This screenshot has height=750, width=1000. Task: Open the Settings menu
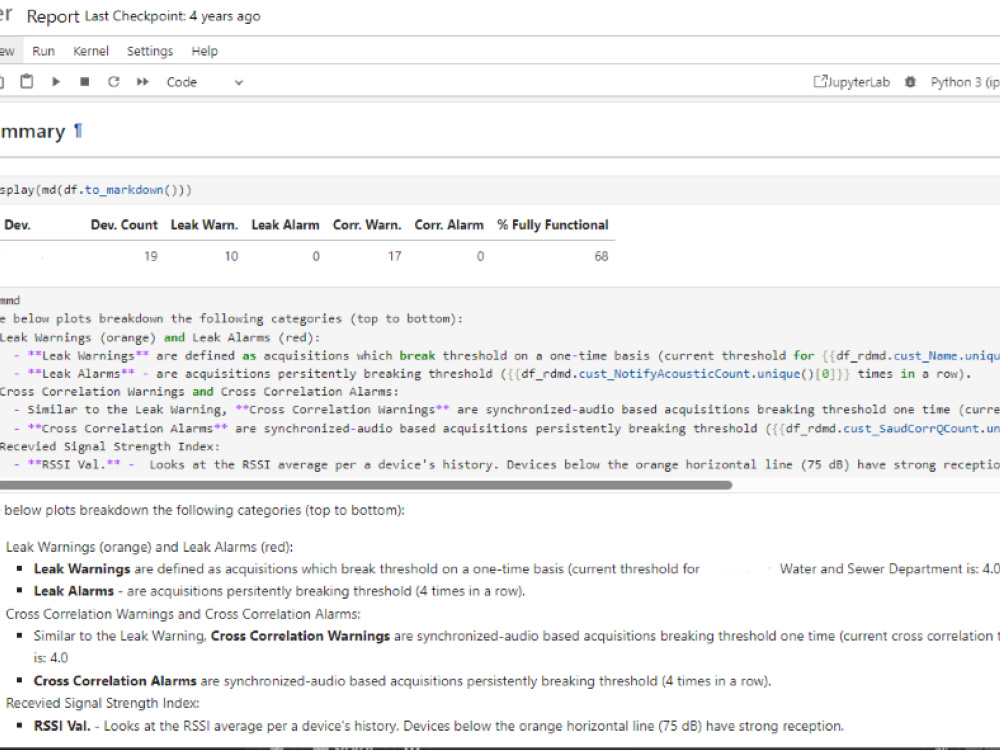pos(150,51)
